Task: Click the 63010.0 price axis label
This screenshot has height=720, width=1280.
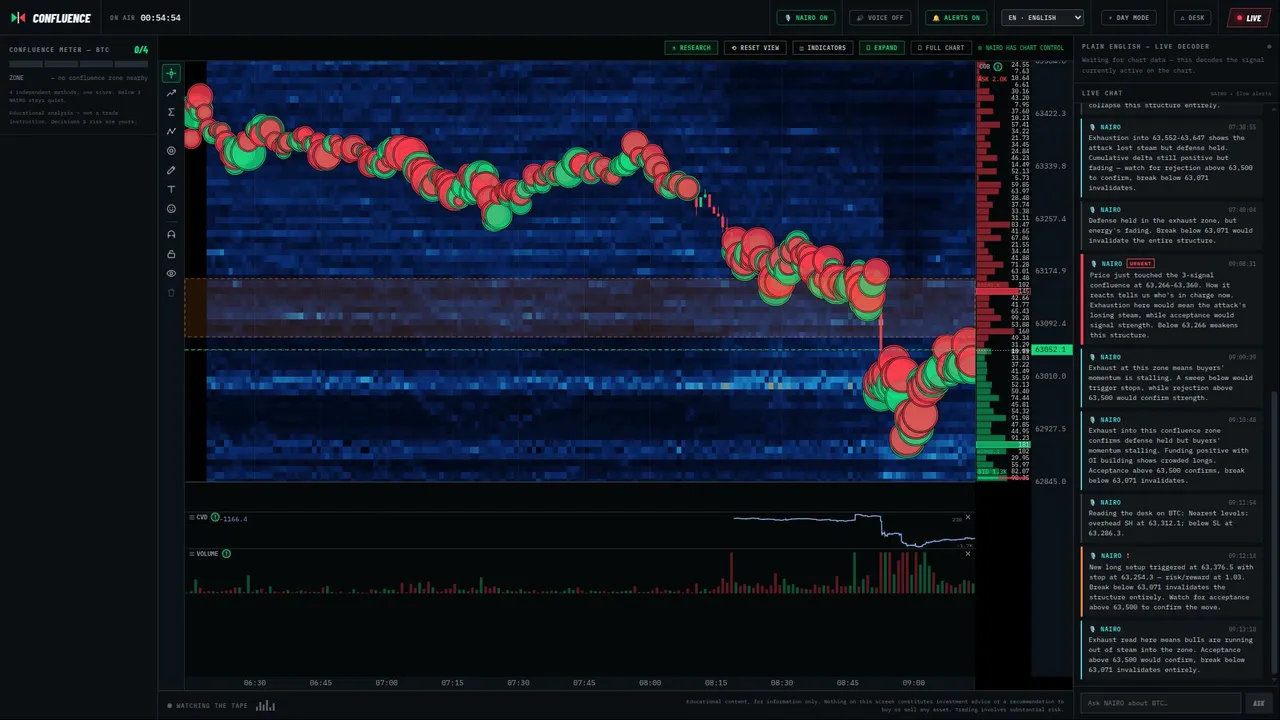Action: (x=1050, y=376)
